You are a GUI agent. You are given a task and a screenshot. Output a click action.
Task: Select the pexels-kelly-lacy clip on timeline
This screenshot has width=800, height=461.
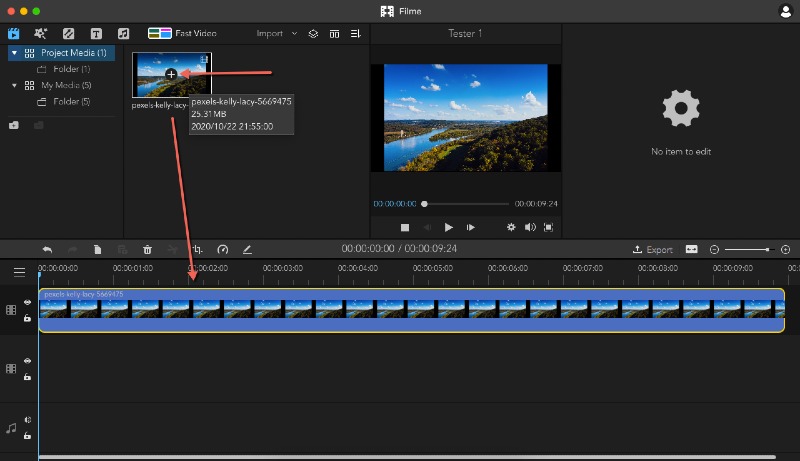point(412,311)
